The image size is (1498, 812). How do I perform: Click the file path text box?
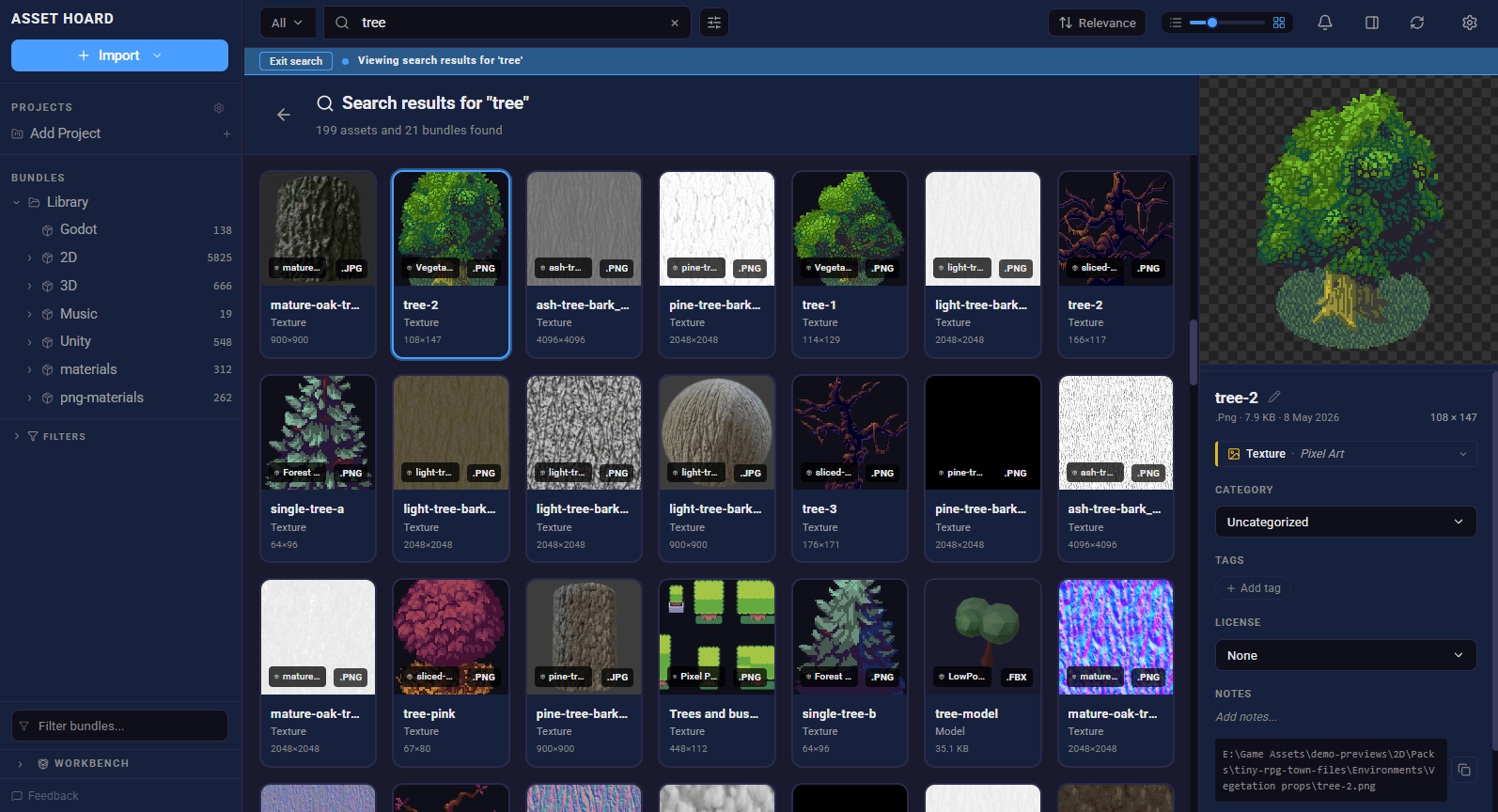pyautogui.click(x=1331, y=770)
